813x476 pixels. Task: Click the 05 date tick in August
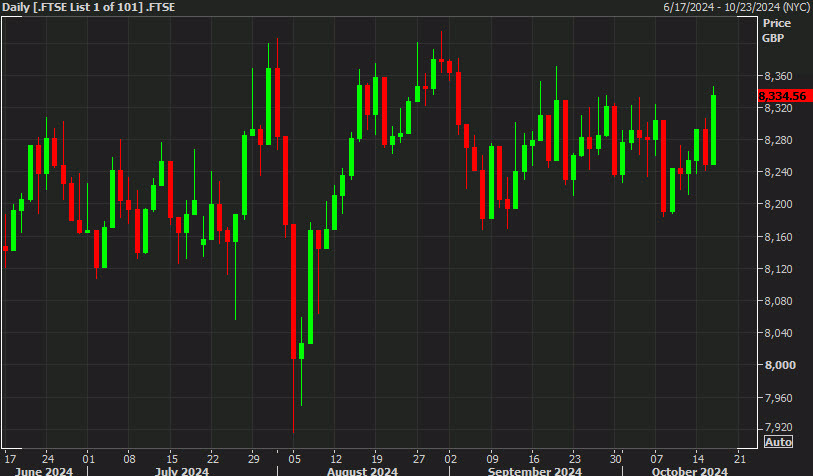[295, 459]
